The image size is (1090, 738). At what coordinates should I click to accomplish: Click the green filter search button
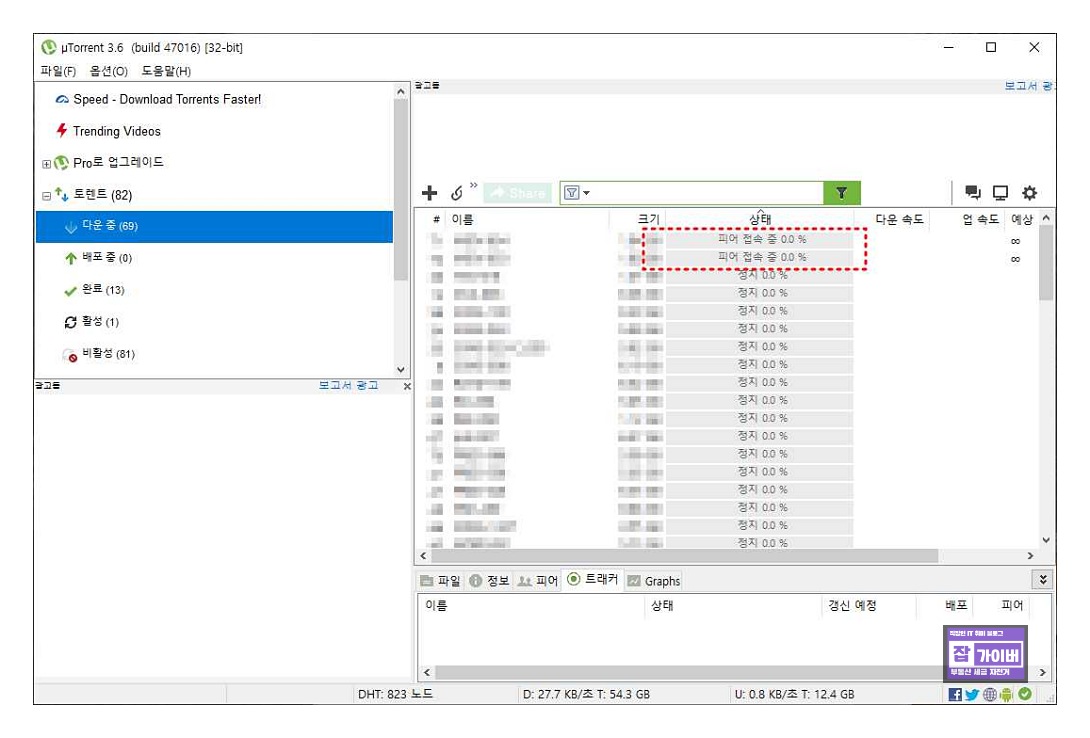tap(841, 193)
